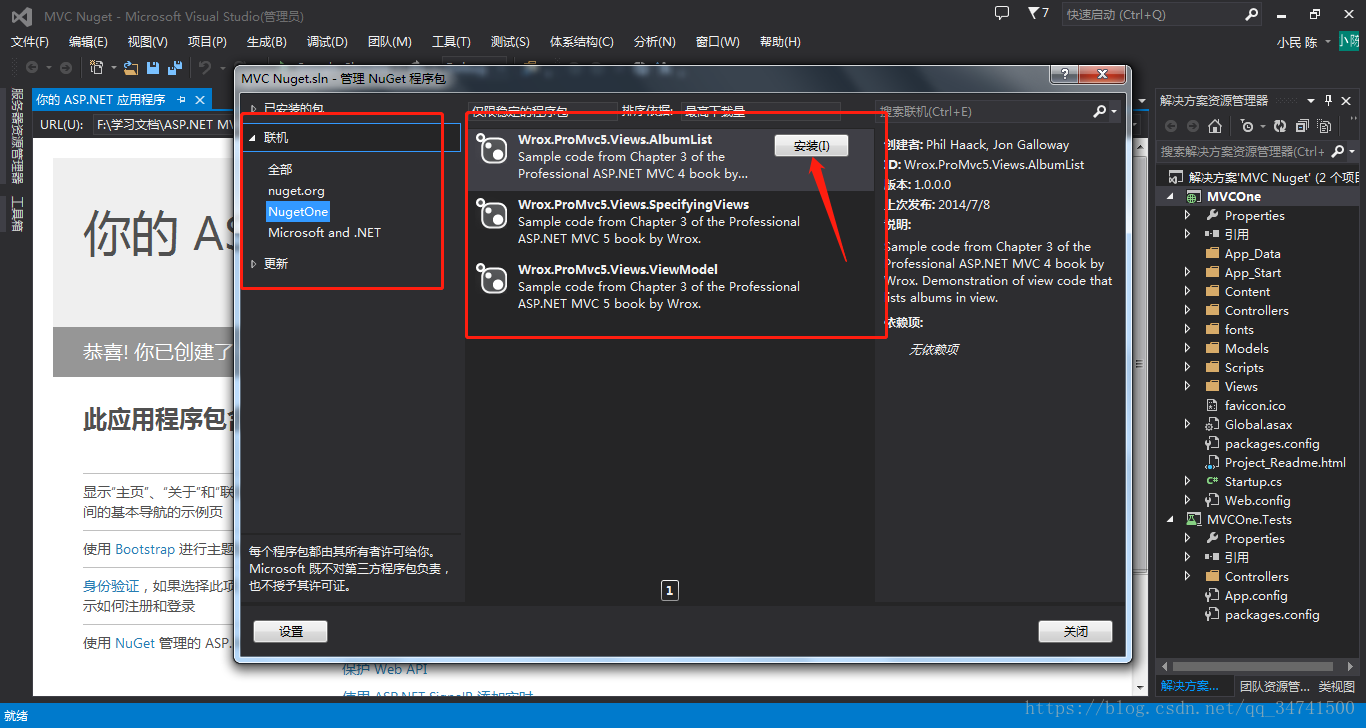
Task: Click the Save All toolbar icon
Action: (x=175, y=67)
